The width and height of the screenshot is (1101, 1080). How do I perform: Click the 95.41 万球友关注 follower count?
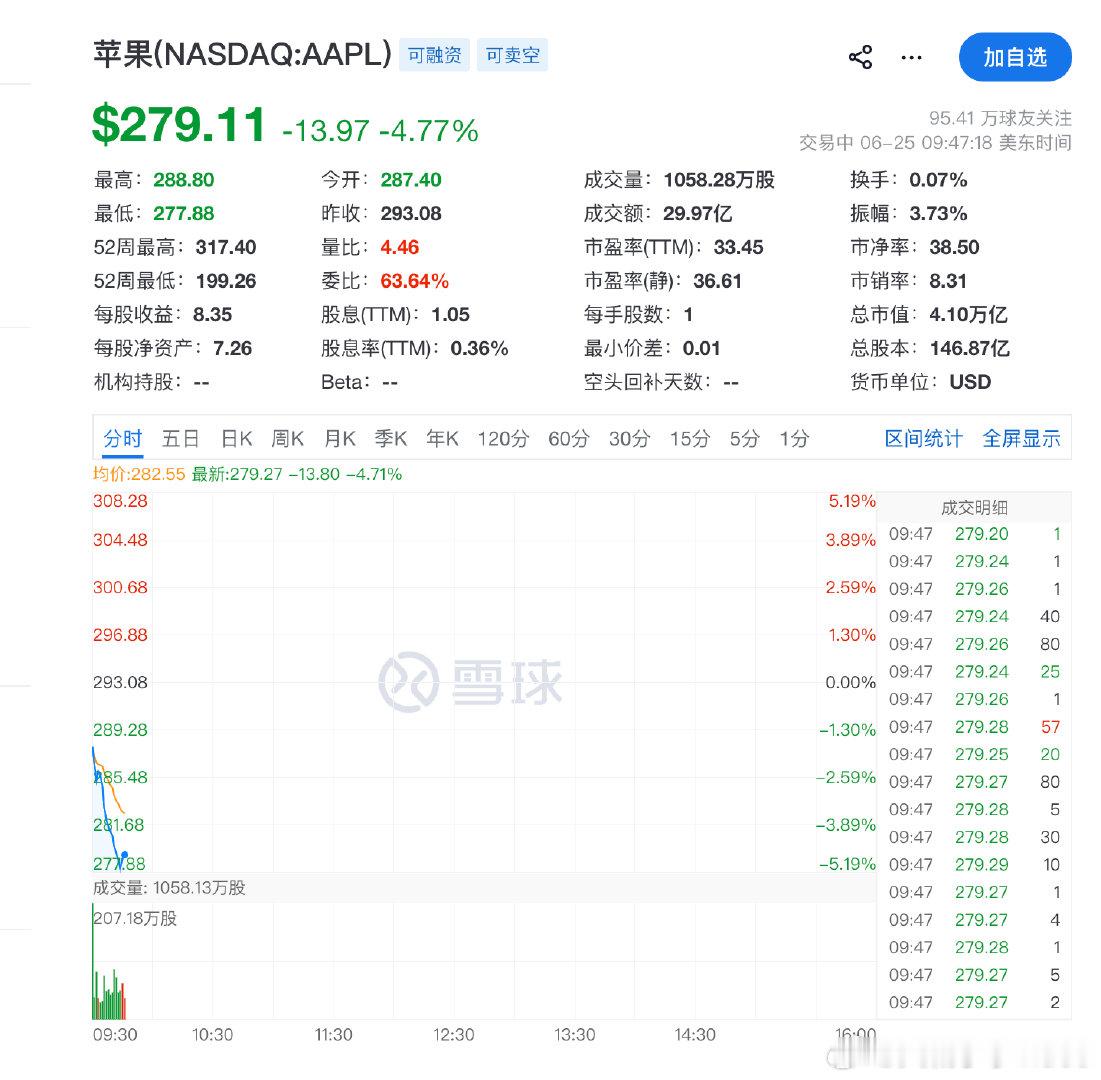[1001, 117]
